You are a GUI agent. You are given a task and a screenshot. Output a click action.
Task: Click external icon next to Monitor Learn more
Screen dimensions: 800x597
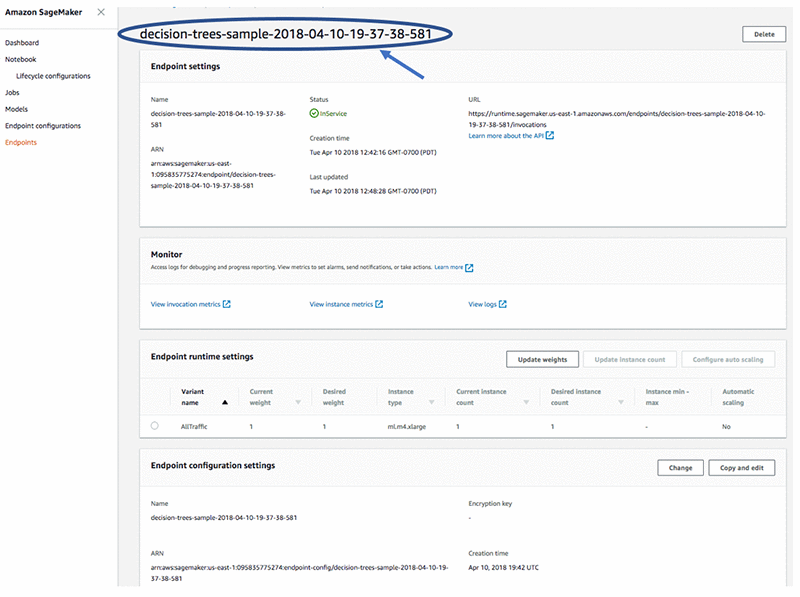[x=469, y=267]
